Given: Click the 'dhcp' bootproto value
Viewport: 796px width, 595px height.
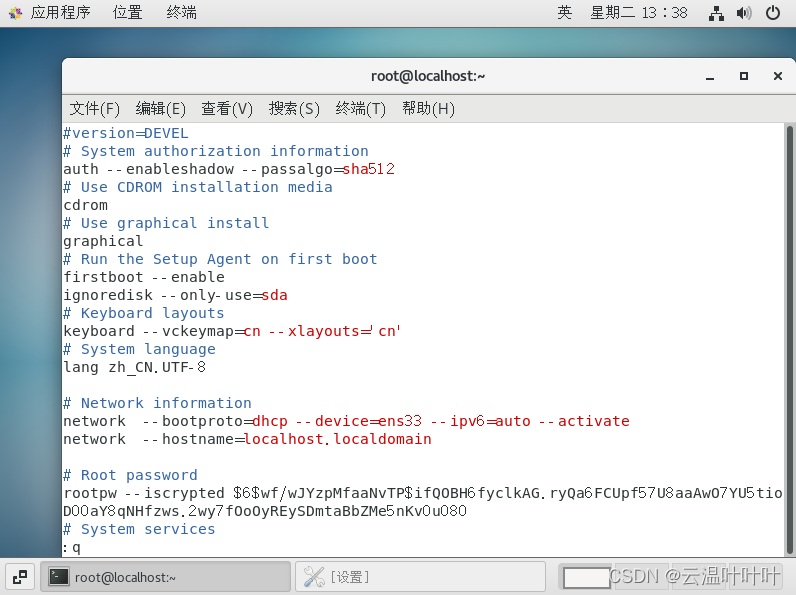Looking at the screenshot, I should pyautogui.click(x=270, y=421).
